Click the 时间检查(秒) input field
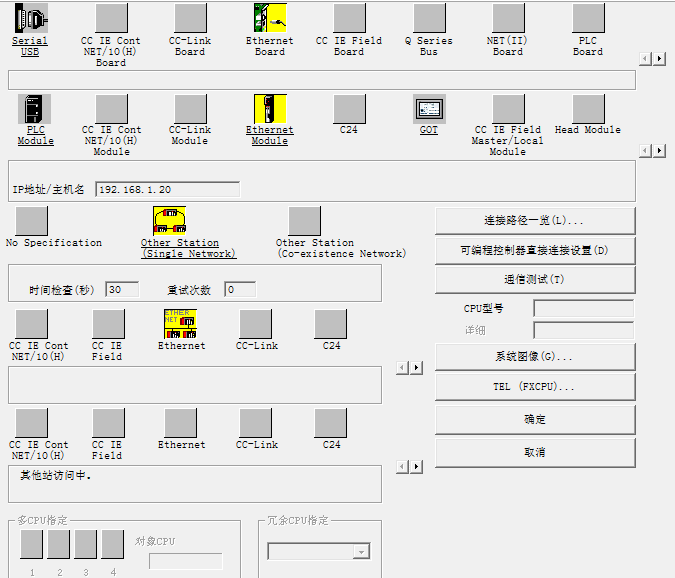 (122, 290)
